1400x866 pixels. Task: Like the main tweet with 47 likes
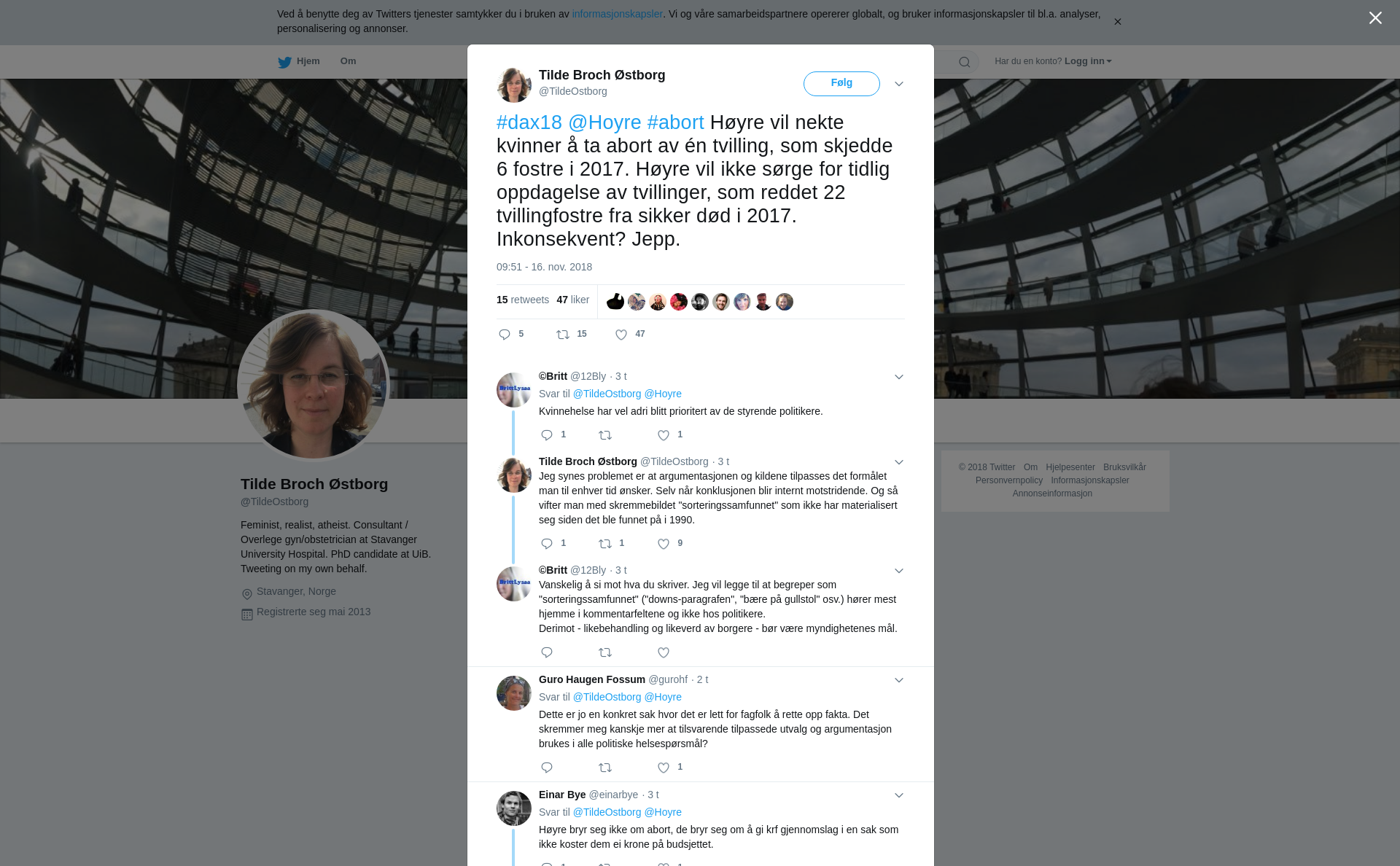coord(621,335)
